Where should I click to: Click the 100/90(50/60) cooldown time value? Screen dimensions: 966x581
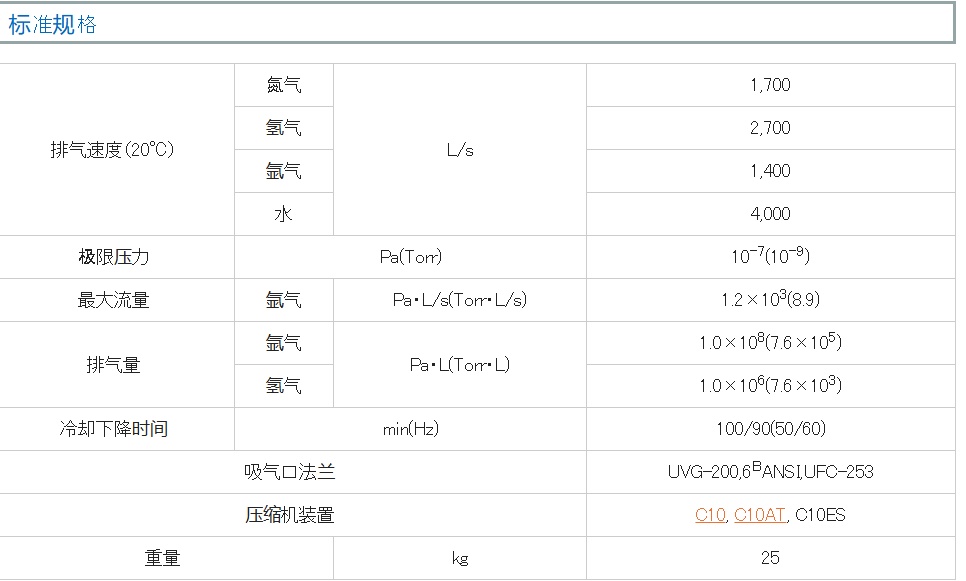click(x=770, y=429)
